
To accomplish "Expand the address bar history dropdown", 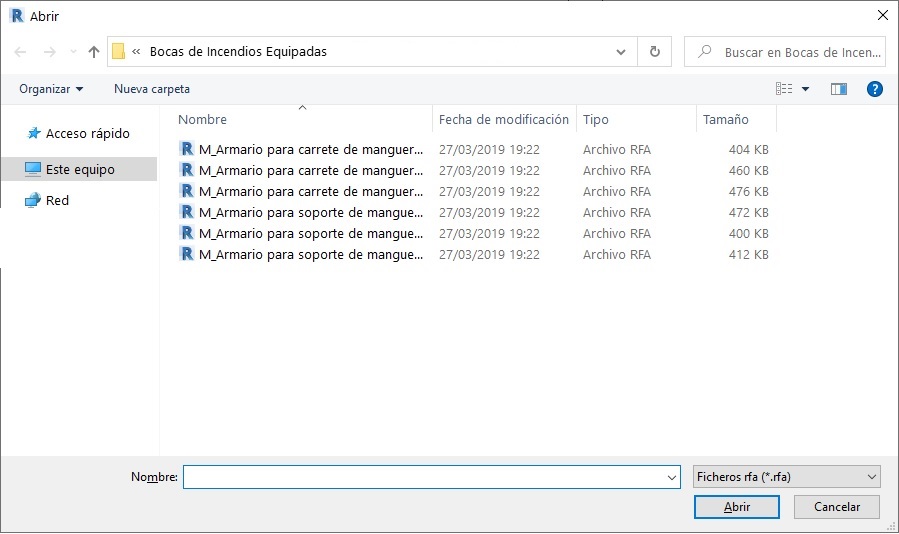I will [x=621, y=52].
